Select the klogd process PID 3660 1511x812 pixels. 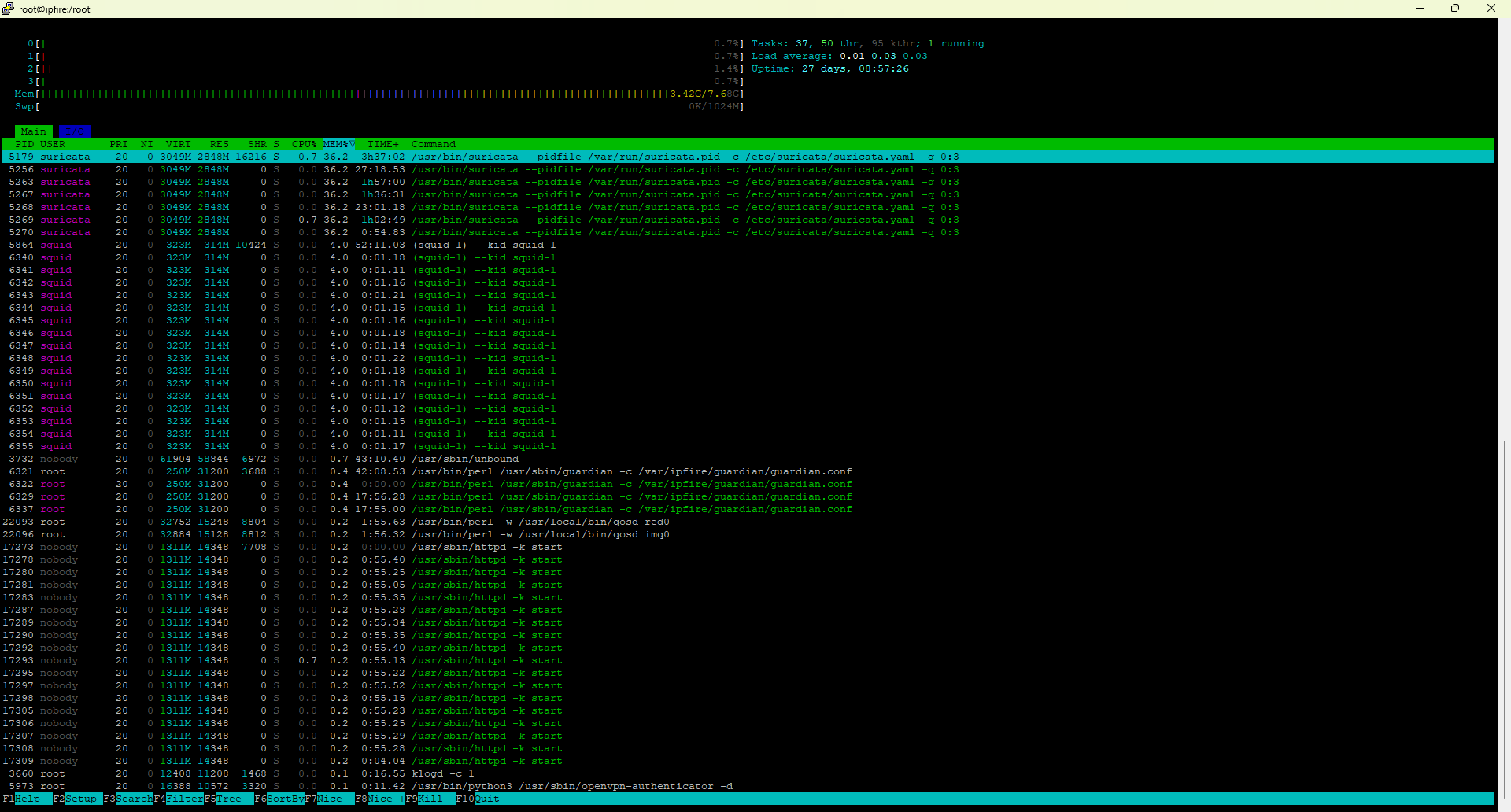(748, 773)
